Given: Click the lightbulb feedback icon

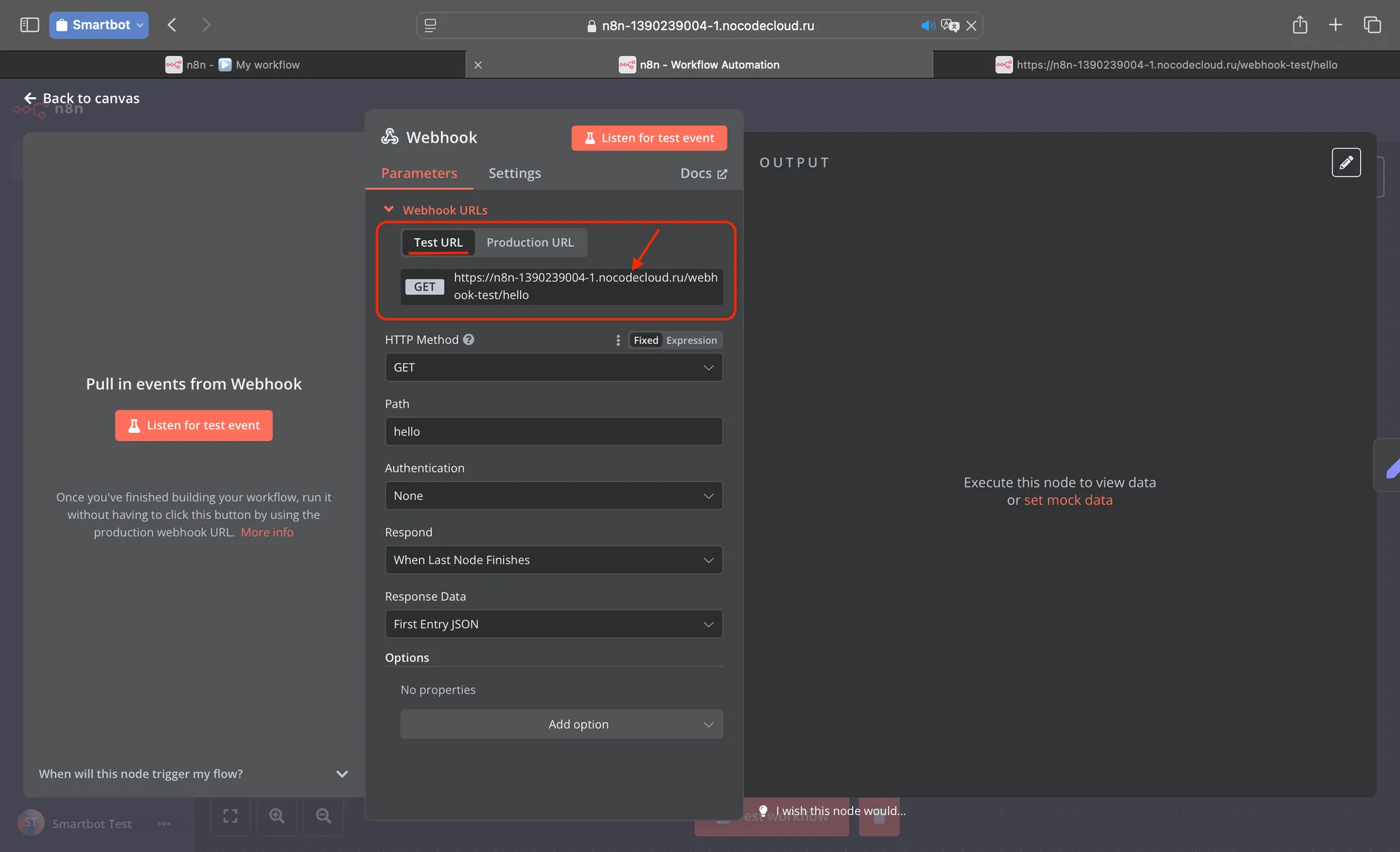Looking at the screenshot, I should [763, 811].
